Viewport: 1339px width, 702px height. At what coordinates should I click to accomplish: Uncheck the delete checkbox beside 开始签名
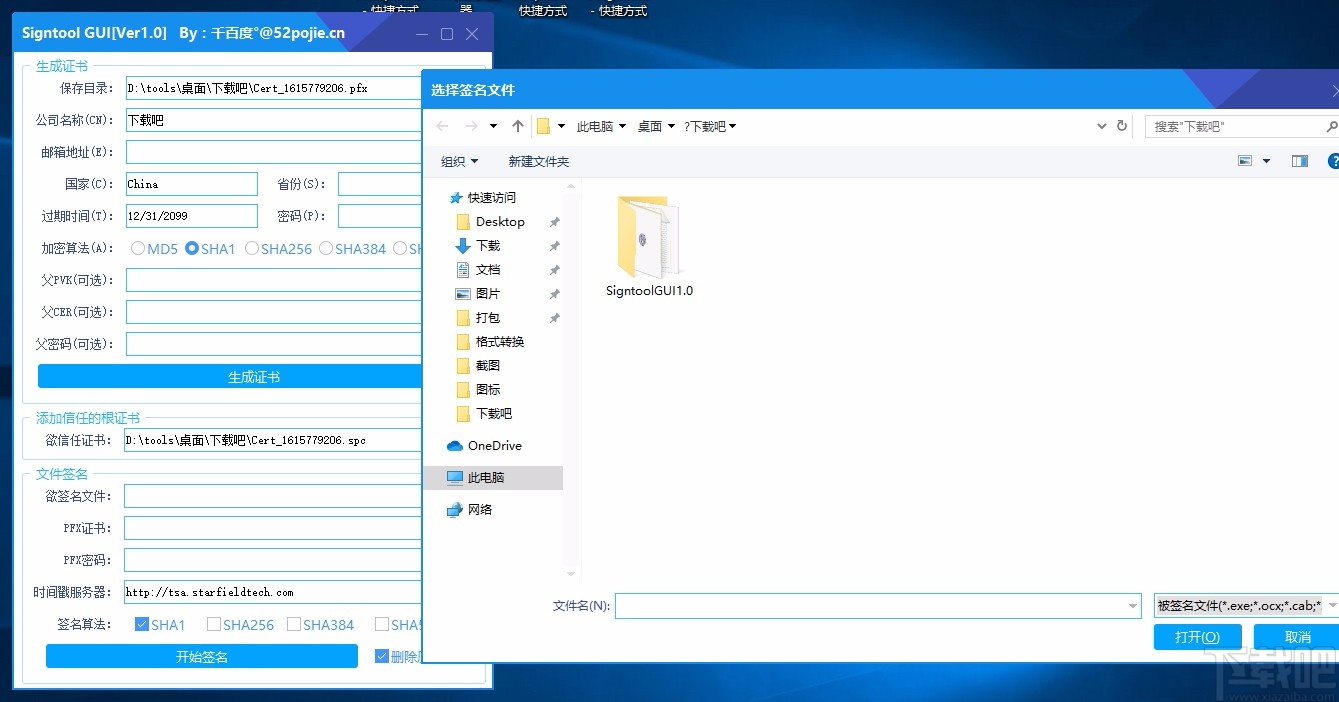(381, 655)
